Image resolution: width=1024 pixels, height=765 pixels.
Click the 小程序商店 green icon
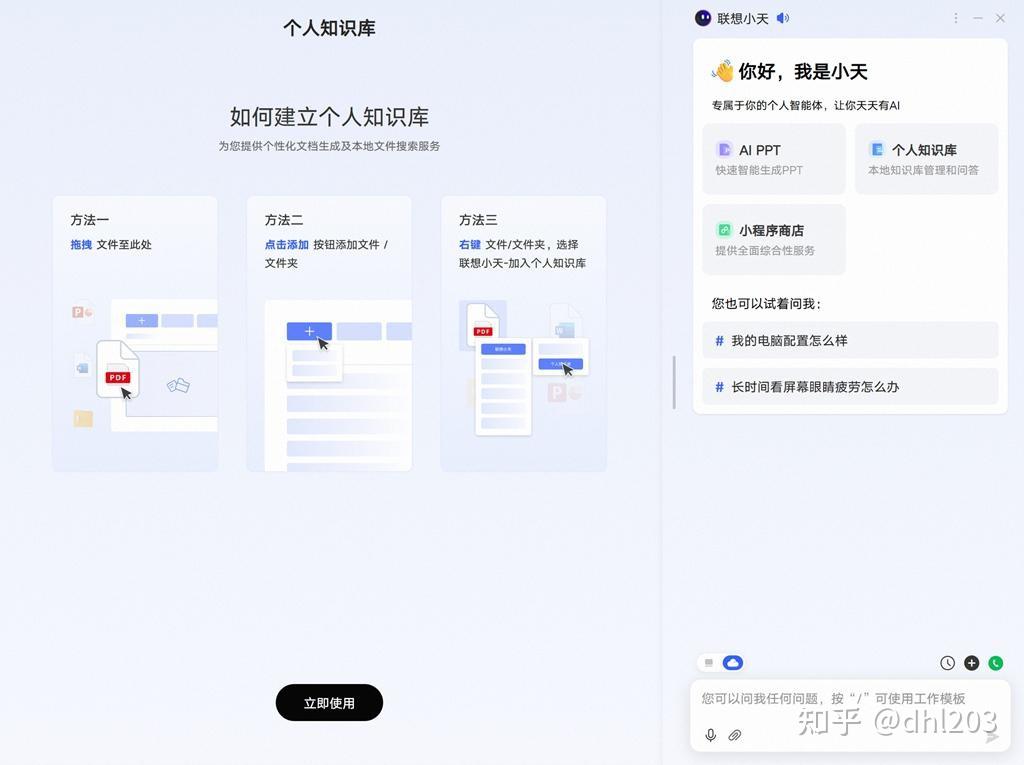click(x=724, y=230)
